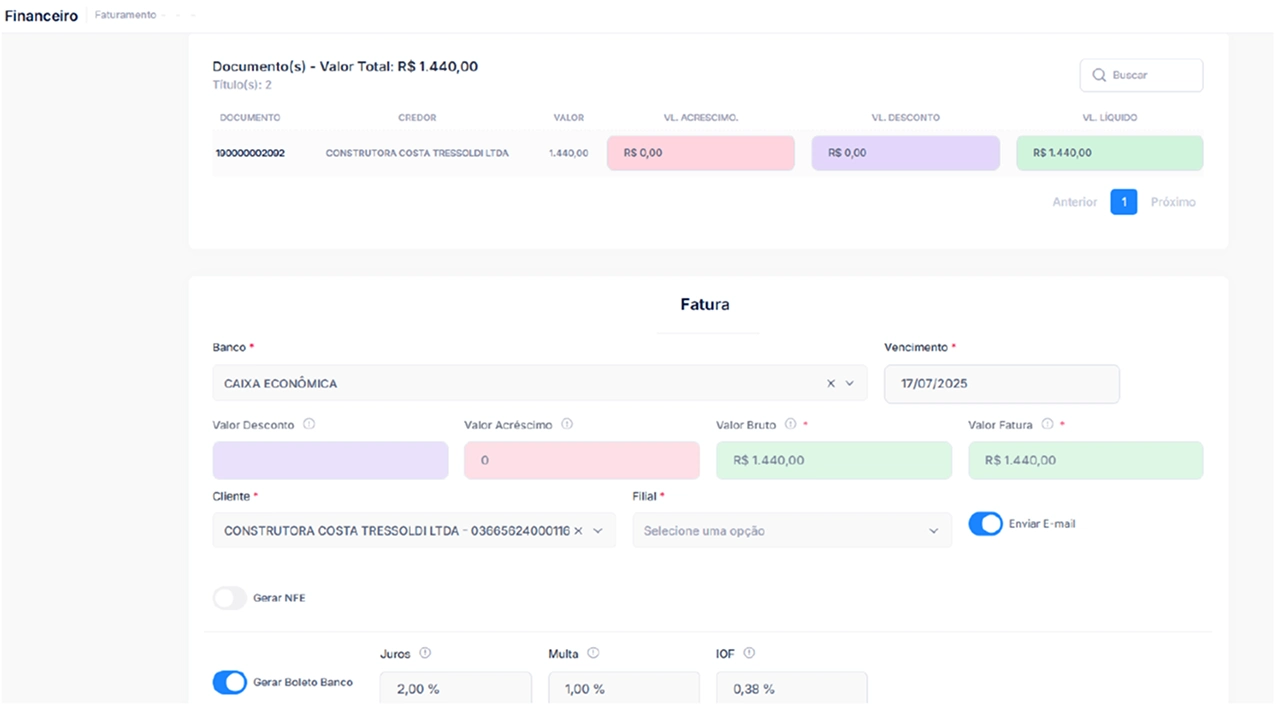
Task: Click the info icon next to Multa
Action: point(593,653)
